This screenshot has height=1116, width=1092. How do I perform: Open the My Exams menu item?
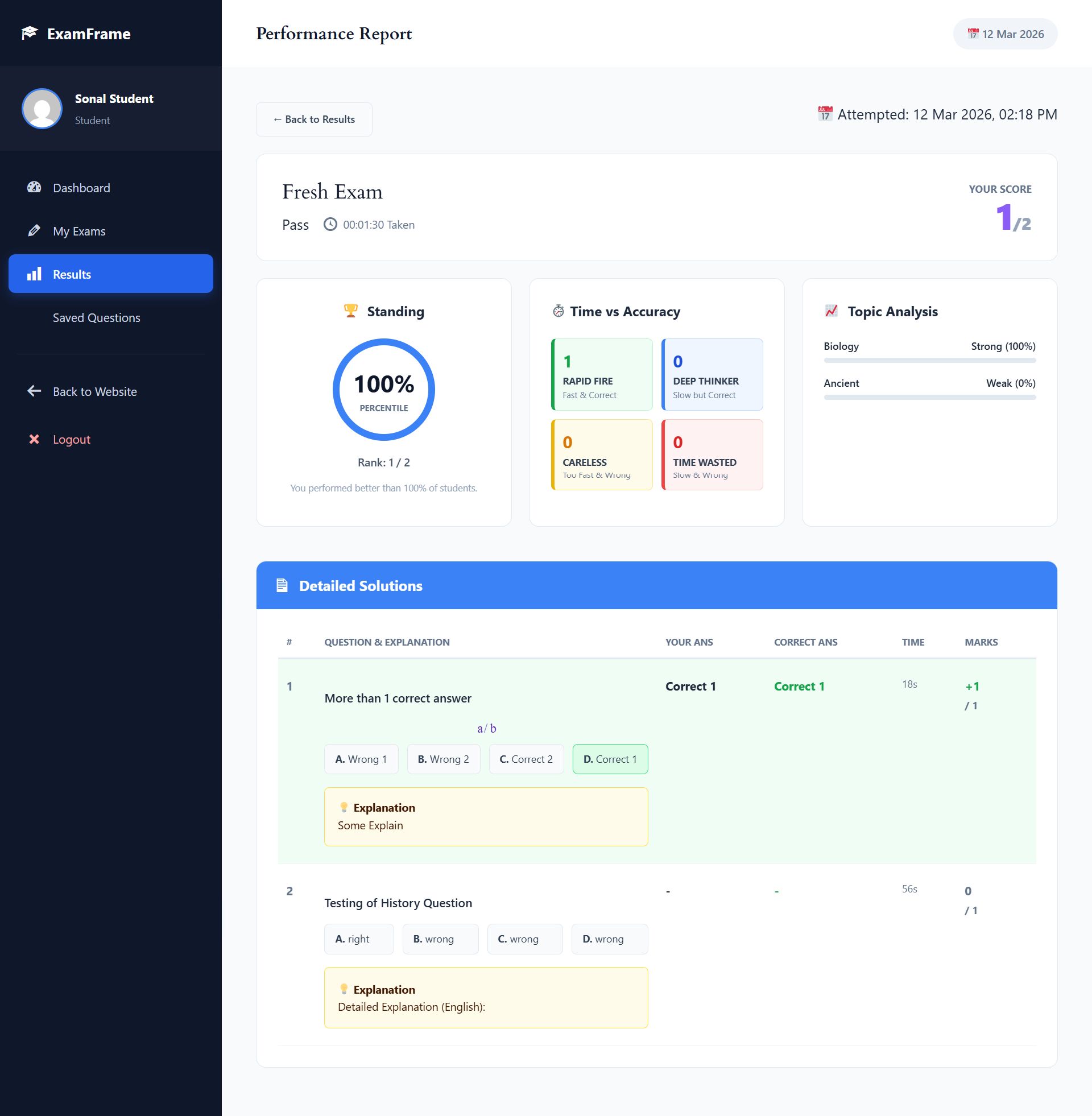coord(79,231)
